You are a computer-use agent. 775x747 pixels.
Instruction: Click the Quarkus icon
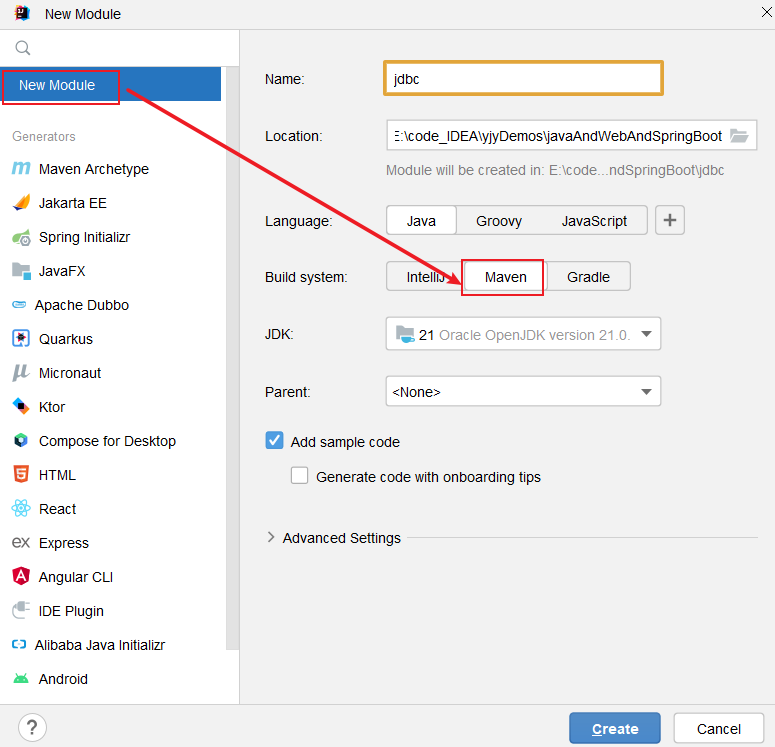(21, 339)
